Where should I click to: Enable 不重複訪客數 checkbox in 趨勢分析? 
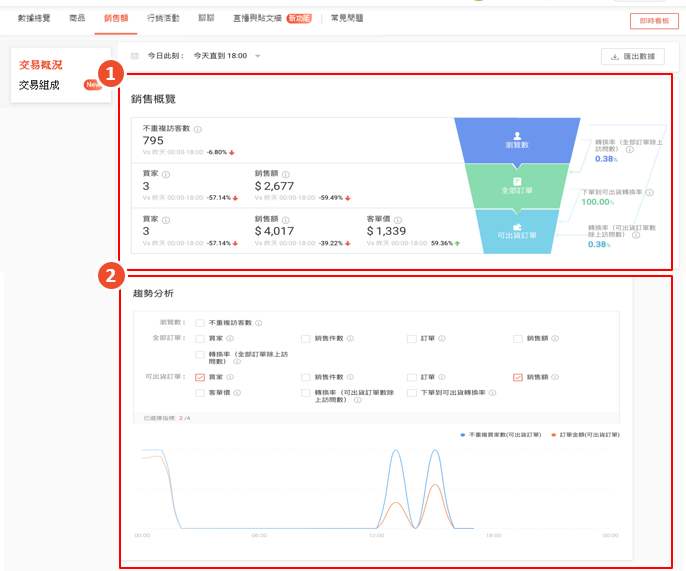tap(200, 323)
